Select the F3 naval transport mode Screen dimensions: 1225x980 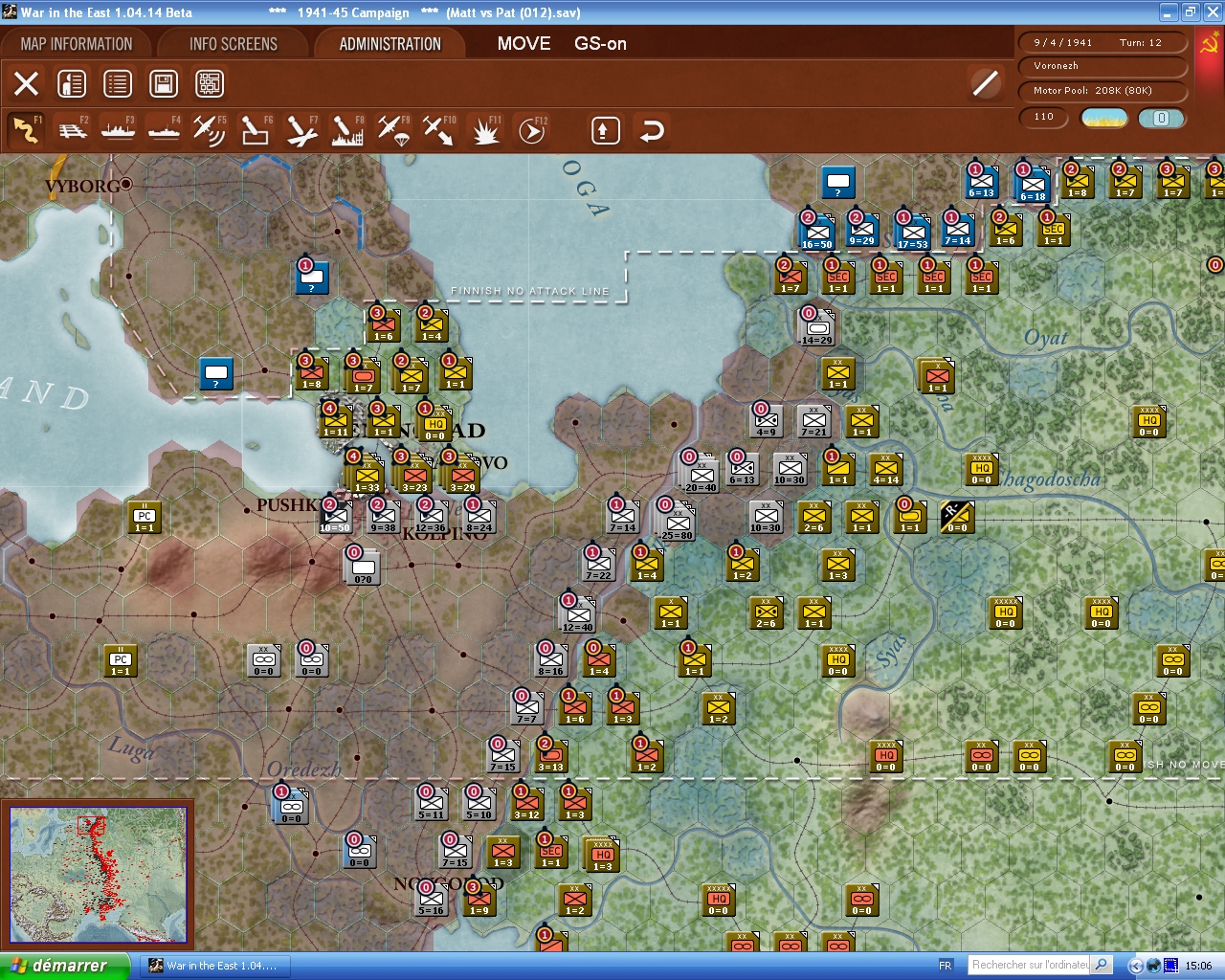119,130
